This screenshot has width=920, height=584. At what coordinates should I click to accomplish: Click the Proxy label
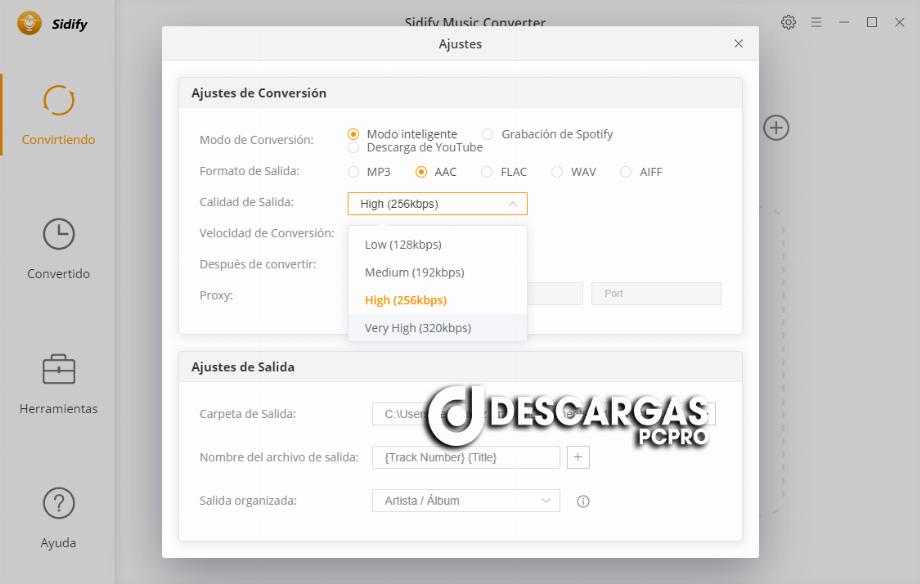(x=216, y=295)
